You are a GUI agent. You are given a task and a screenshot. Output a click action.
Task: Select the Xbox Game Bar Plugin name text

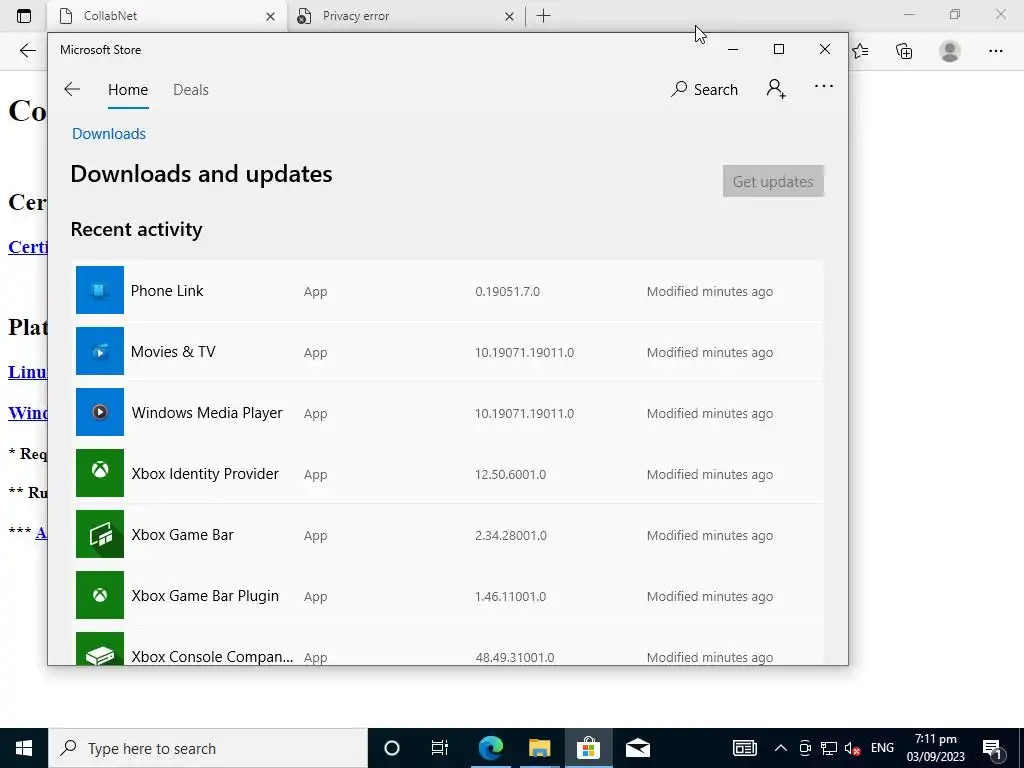point(205,596)
